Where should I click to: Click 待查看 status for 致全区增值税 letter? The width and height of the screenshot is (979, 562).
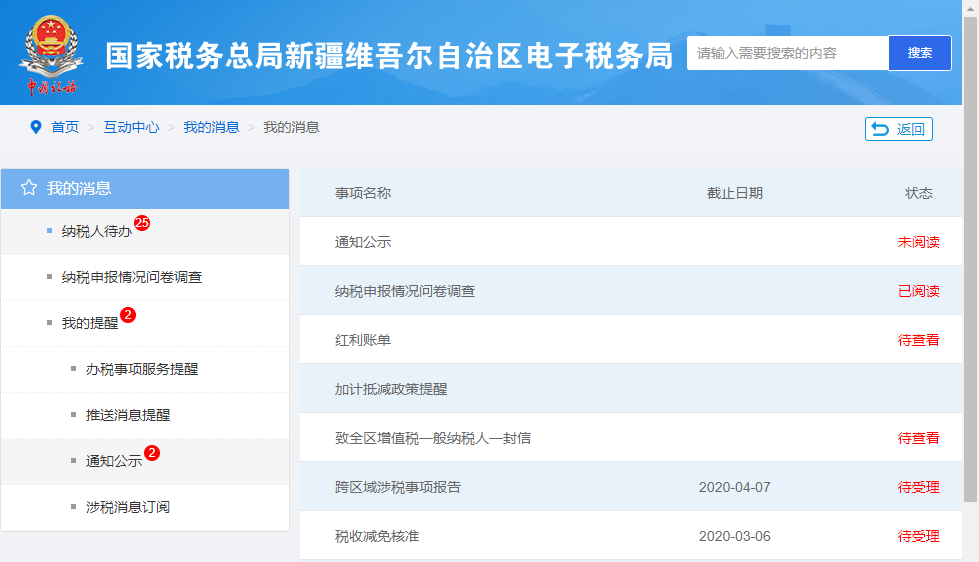918,438
